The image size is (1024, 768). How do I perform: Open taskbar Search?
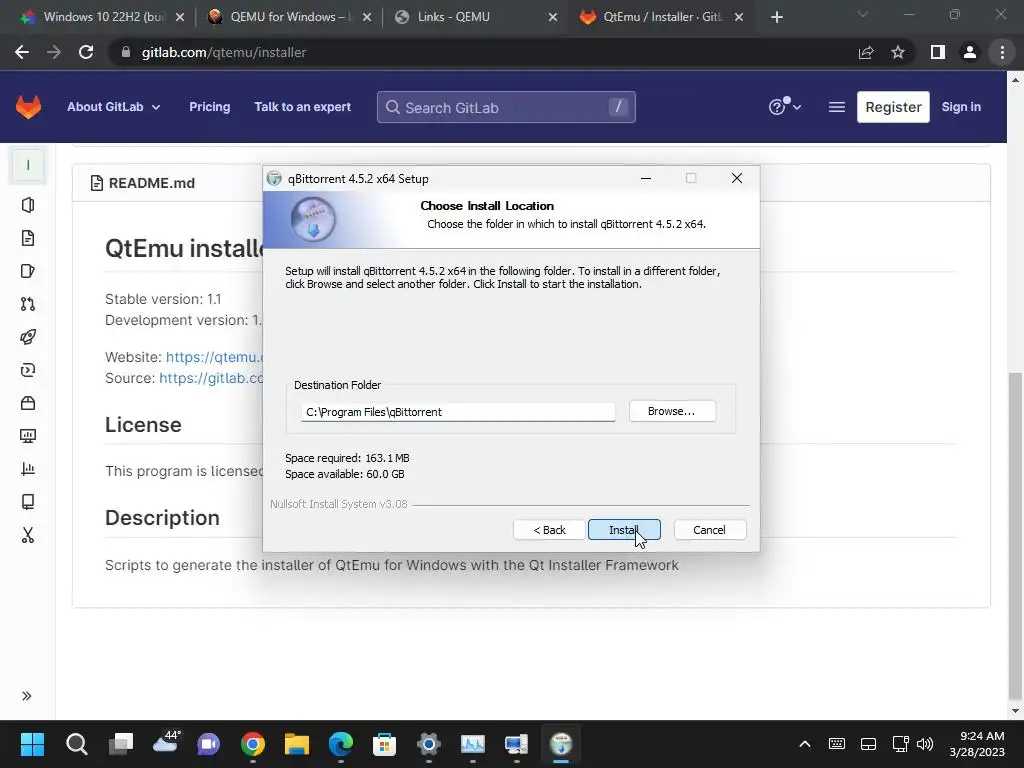click(x=76, y=744)
